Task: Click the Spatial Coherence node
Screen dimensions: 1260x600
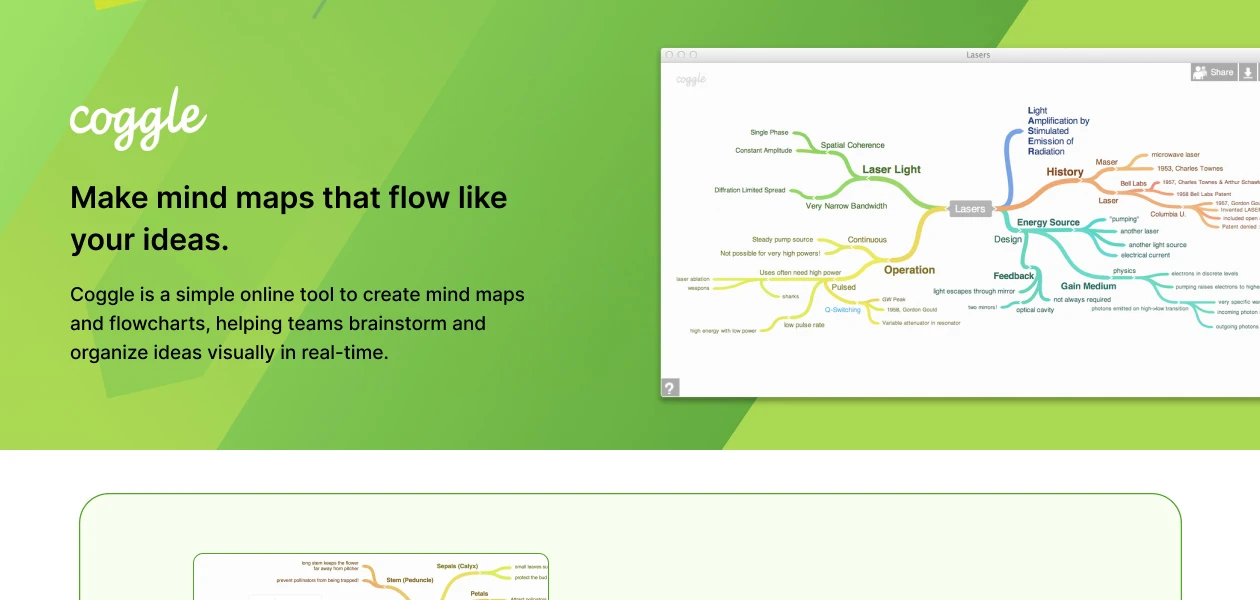Action: [852, 145]
